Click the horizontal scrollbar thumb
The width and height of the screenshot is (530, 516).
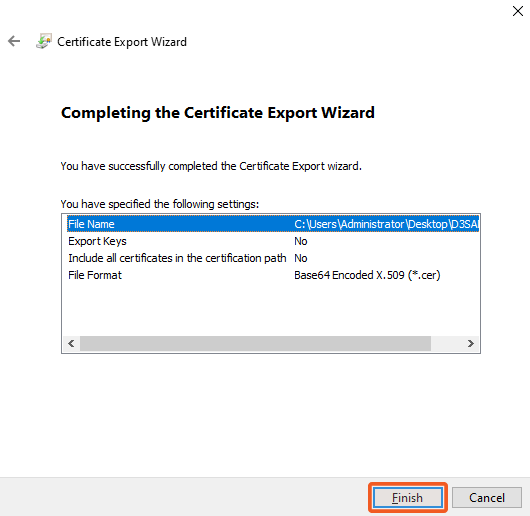pyautogui.click(x=255, y=344)
